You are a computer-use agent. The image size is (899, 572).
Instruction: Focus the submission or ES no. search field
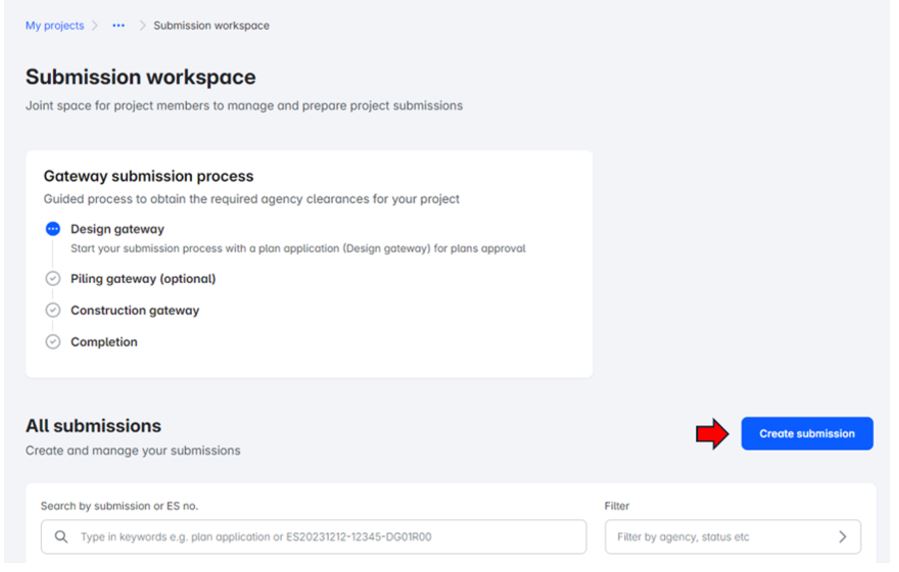pyautogui.click(x=320, y=537)
